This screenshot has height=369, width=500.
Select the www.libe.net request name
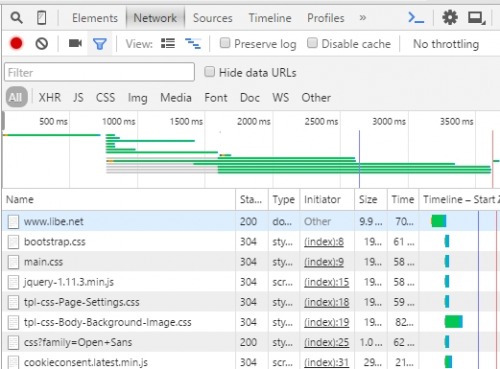(54, 222)
